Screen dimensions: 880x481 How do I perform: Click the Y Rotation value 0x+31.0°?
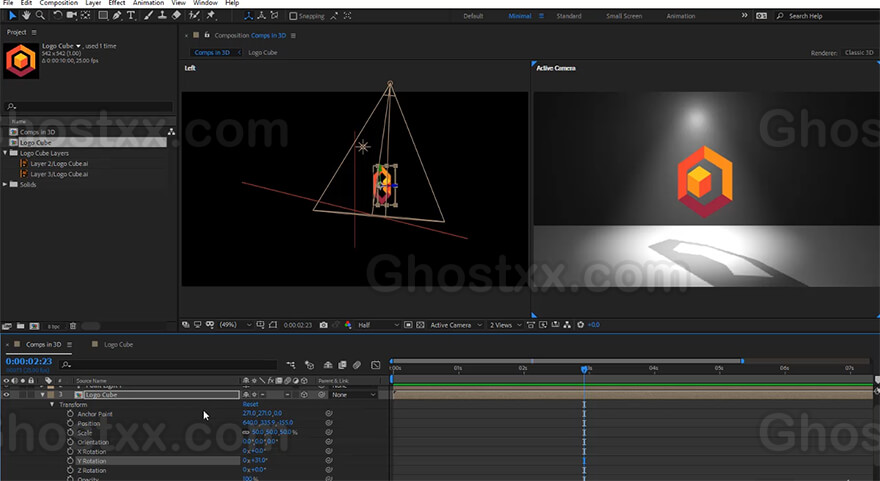[x=255, y=461]
